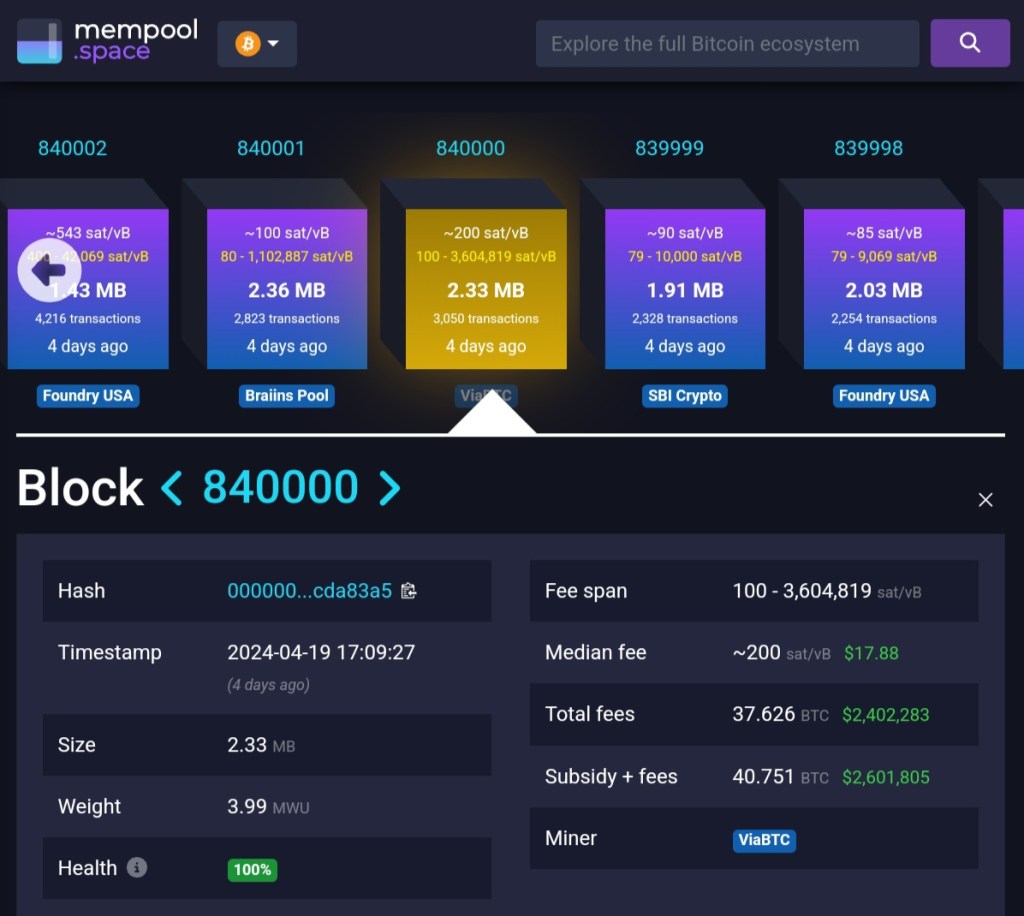Image resolution: width=1024 pixels, height=916 pixels.
Task: Open block height link 839998
Action: point(868,148)
